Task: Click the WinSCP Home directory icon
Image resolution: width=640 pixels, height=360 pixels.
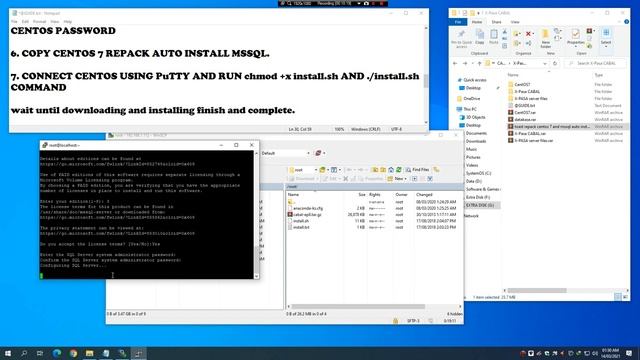Action: (x=391, y=170)
